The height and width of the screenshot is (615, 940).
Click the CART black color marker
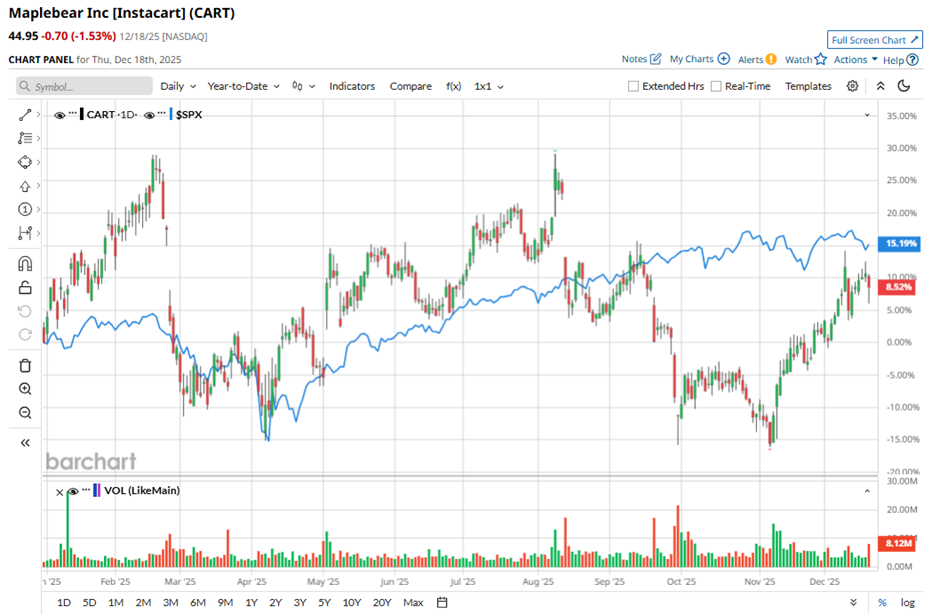pyautogui.click(x=82, y=114)
